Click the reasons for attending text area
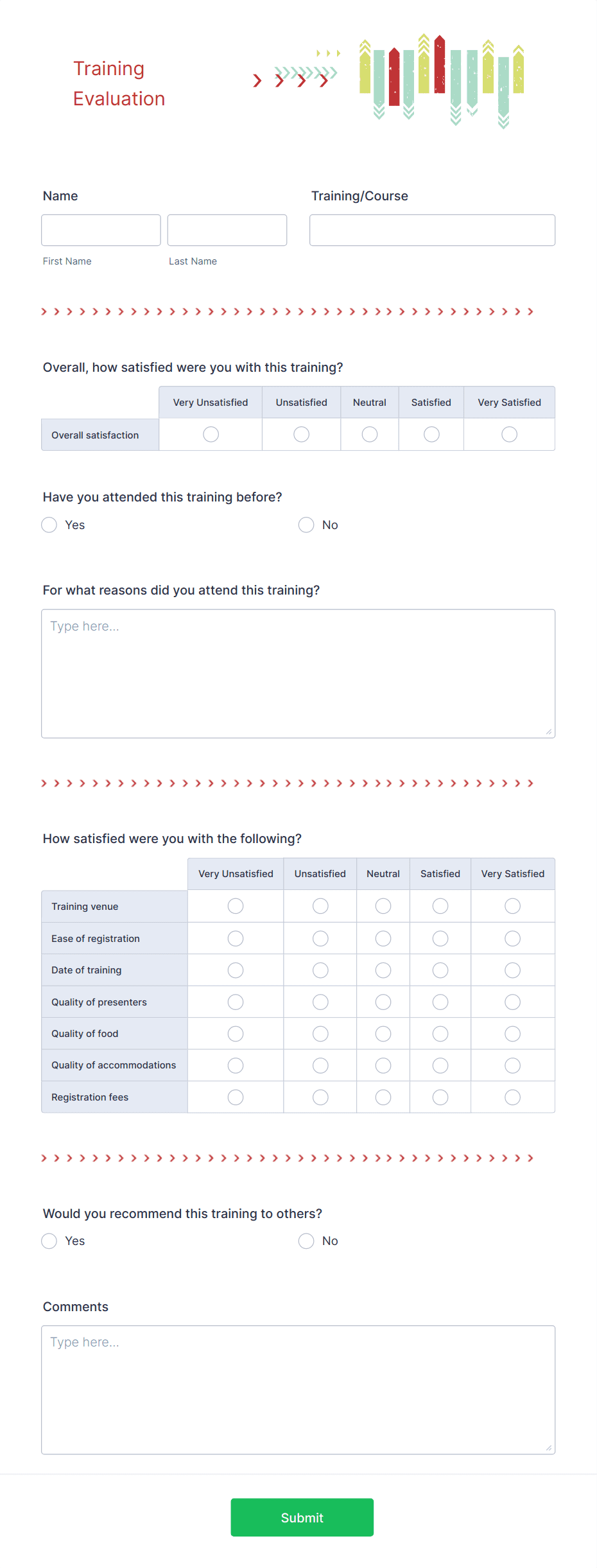The image size is (597, 1568). (298, 674)
